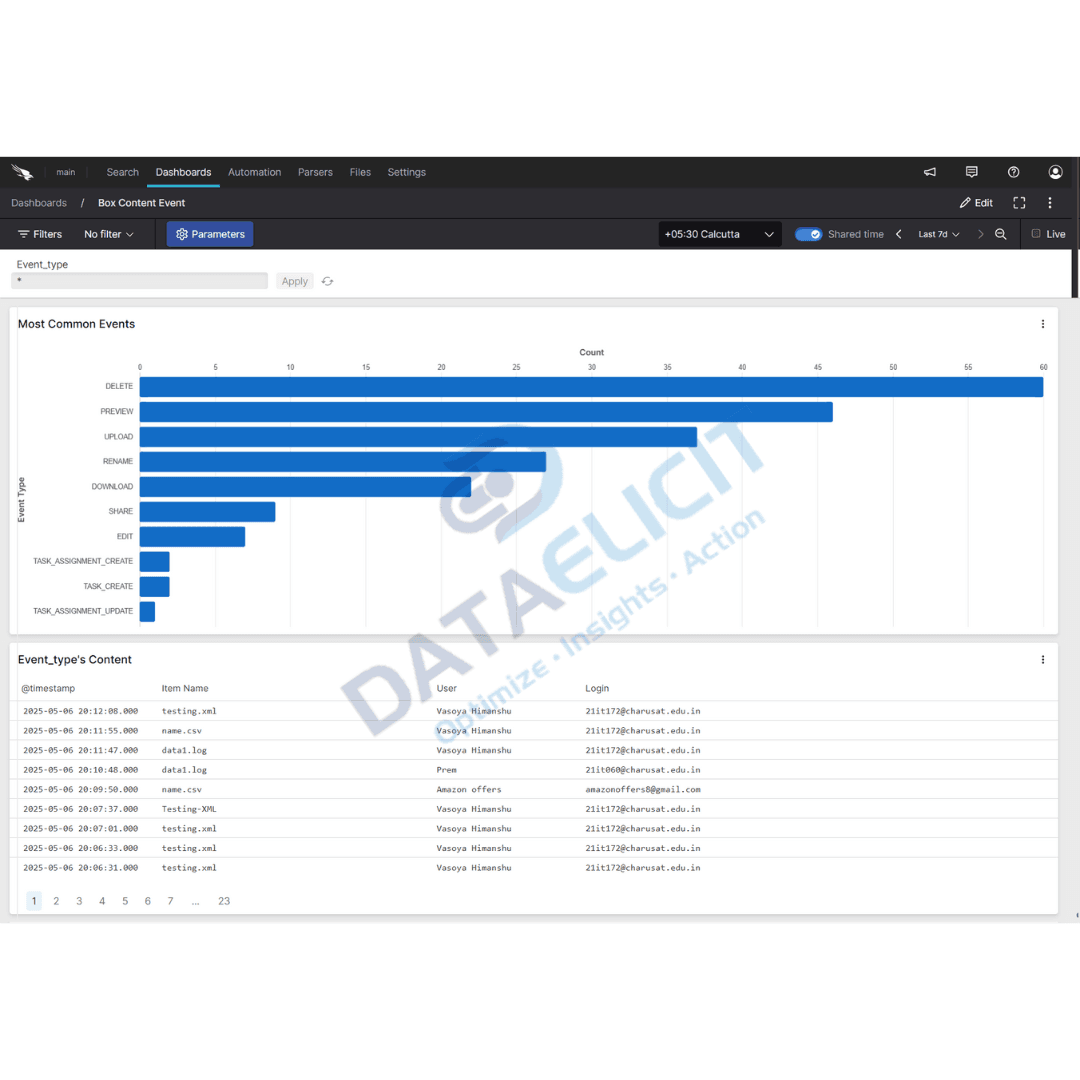The image size is (1080, 1080).
Task: Open the +05:30 Calcutta timezone dropdown
Action: [x=719, y=234]
